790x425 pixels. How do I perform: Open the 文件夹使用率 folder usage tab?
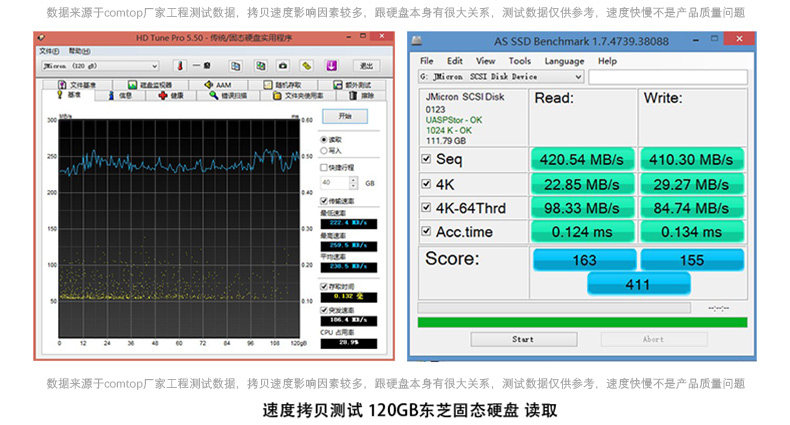tap(298, 95)
